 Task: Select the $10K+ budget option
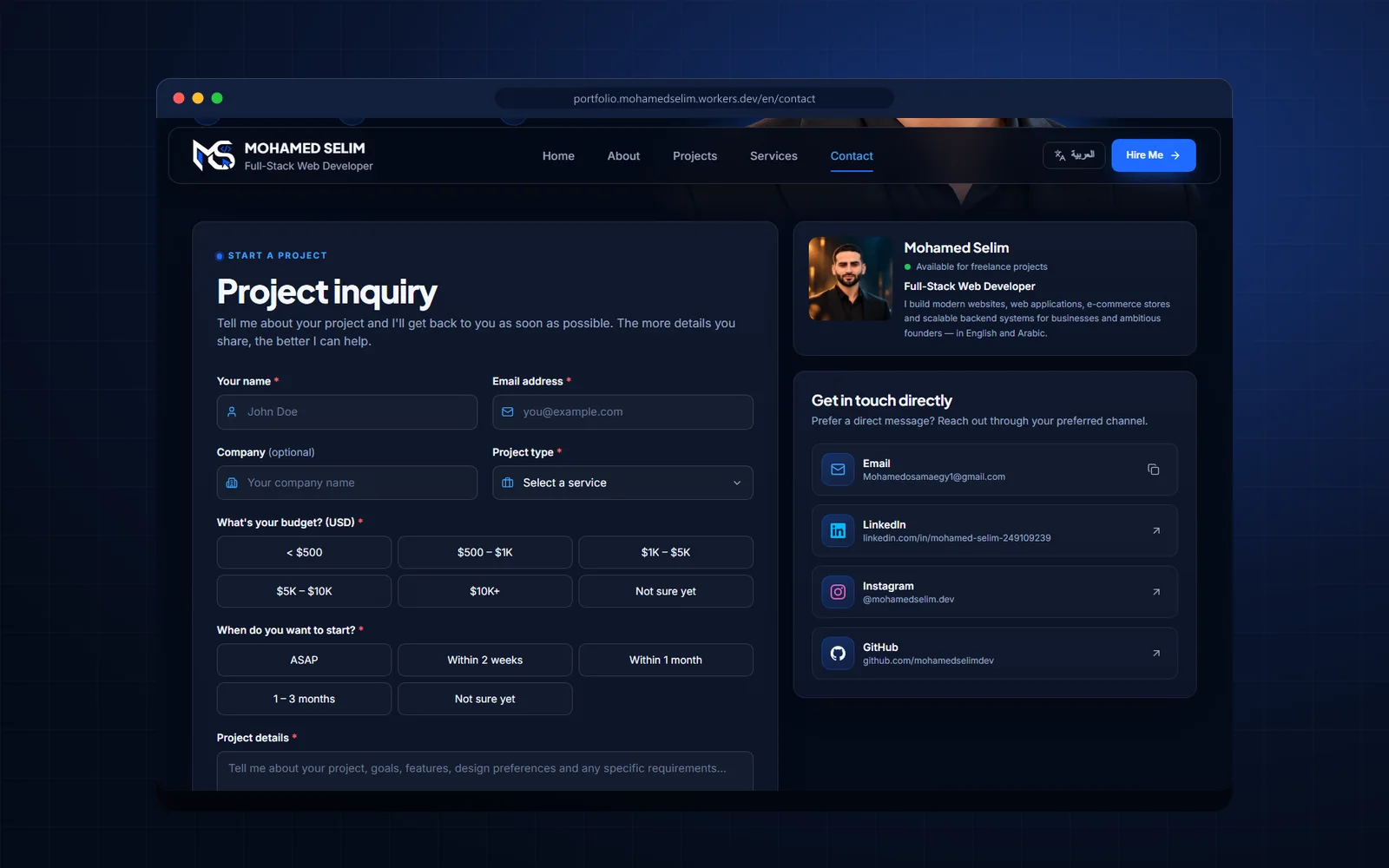[x=485, y=591]
